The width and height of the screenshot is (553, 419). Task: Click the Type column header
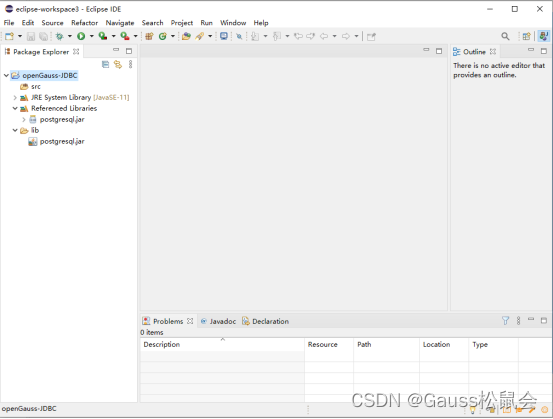coord(493,344)
